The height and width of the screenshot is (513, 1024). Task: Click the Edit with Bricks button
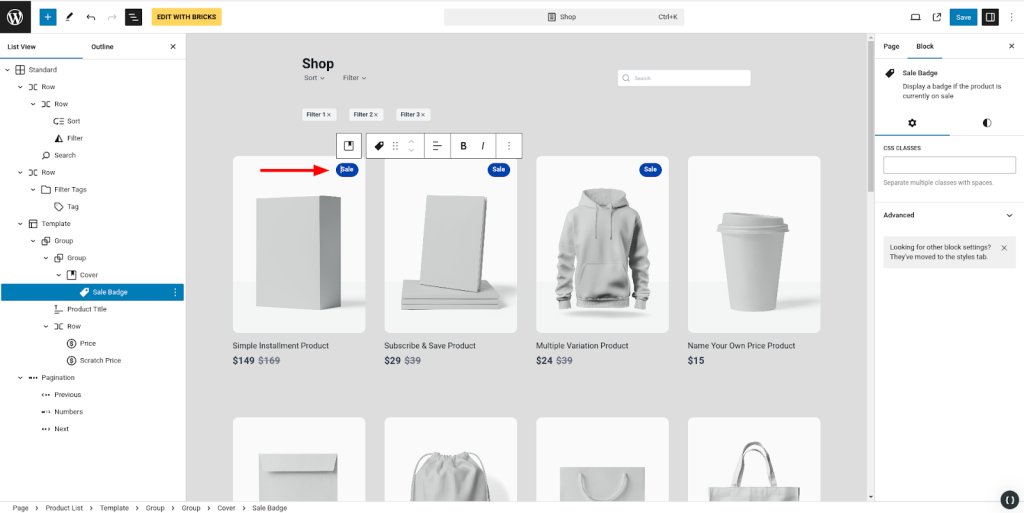coord(186,17)
